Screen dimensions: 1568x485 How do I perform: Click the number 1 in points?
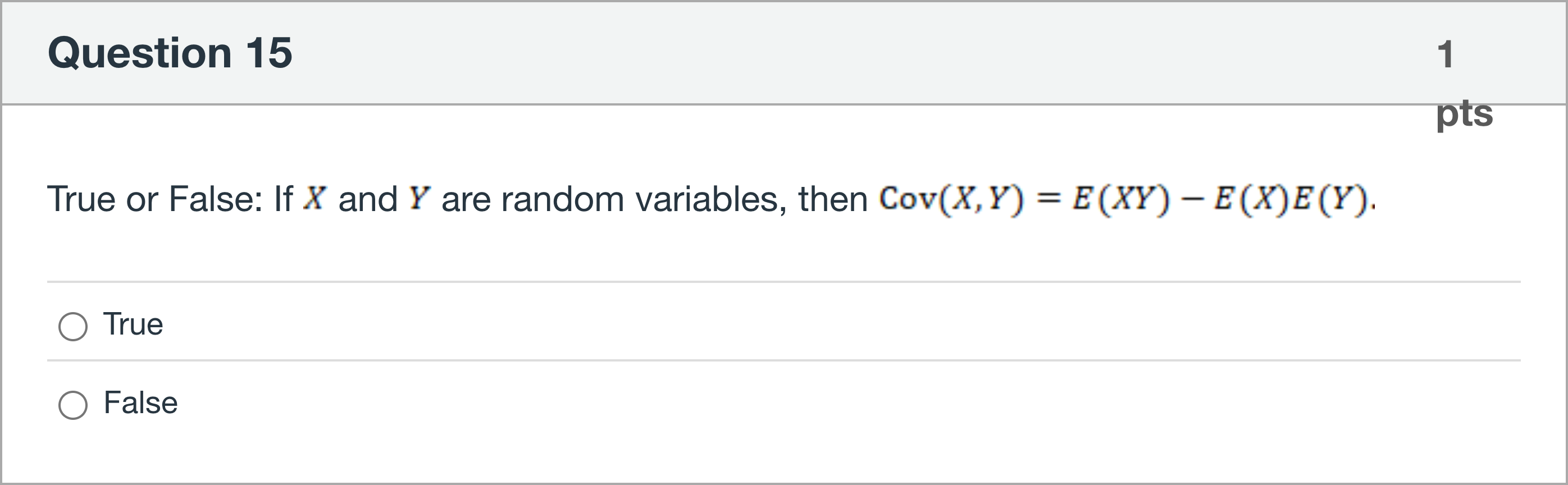1445,55
